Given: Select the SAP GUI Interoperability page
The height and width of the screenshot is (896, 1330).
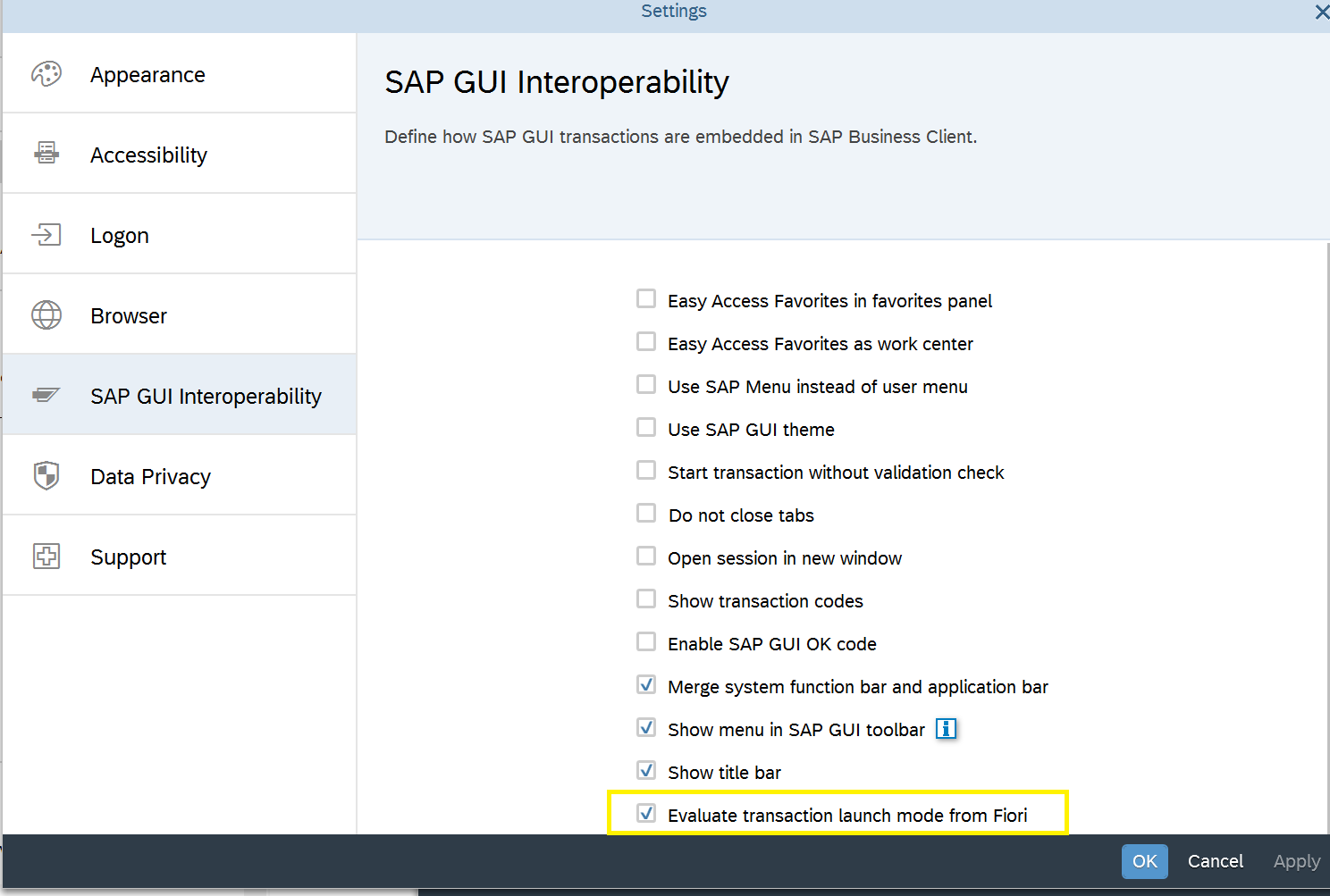Looking at the screenshot, I should (x=180, y=395).
